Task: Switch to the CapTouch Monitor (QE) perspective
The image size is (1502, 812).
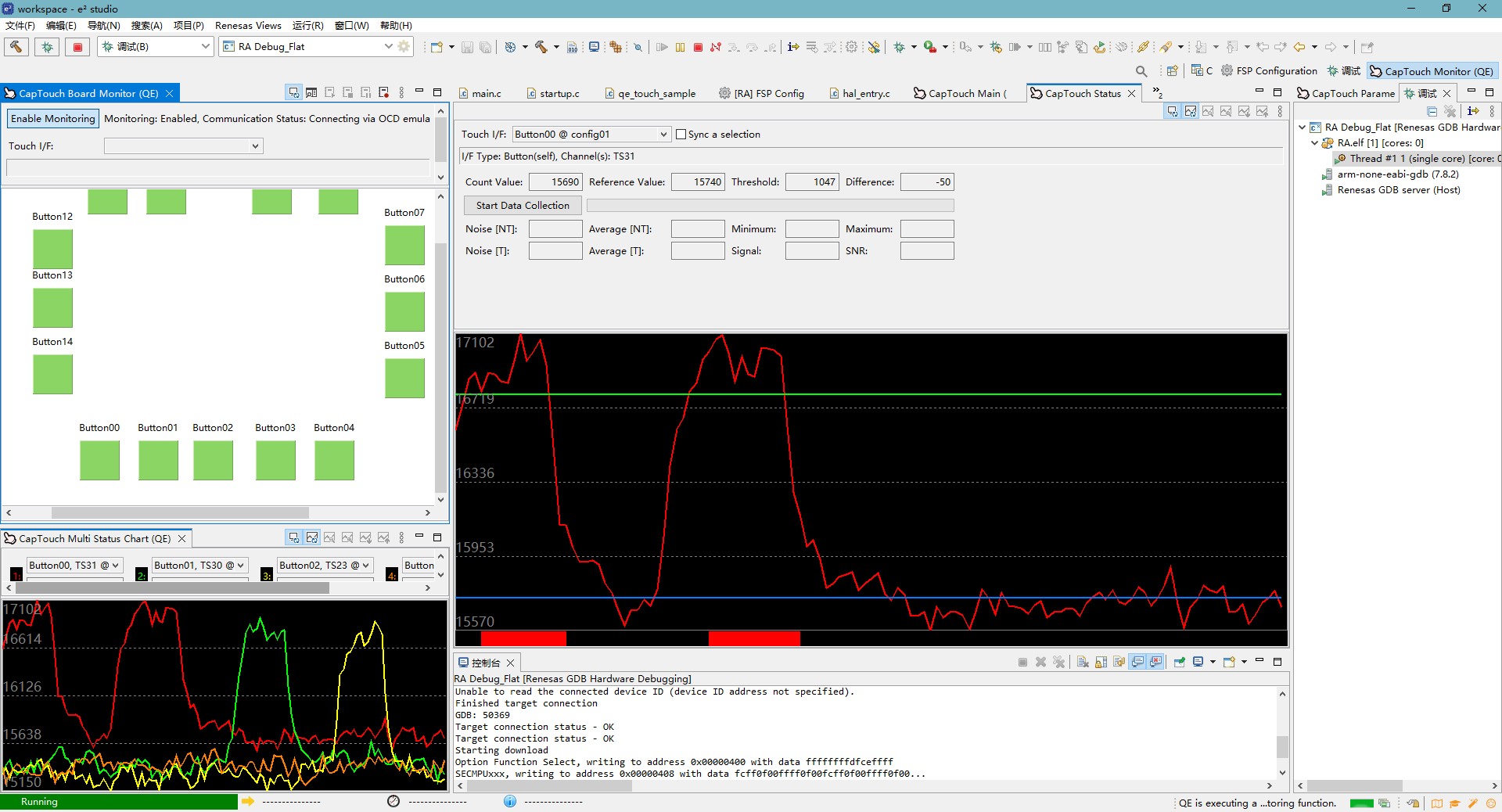Action: tap(1432, 71)
